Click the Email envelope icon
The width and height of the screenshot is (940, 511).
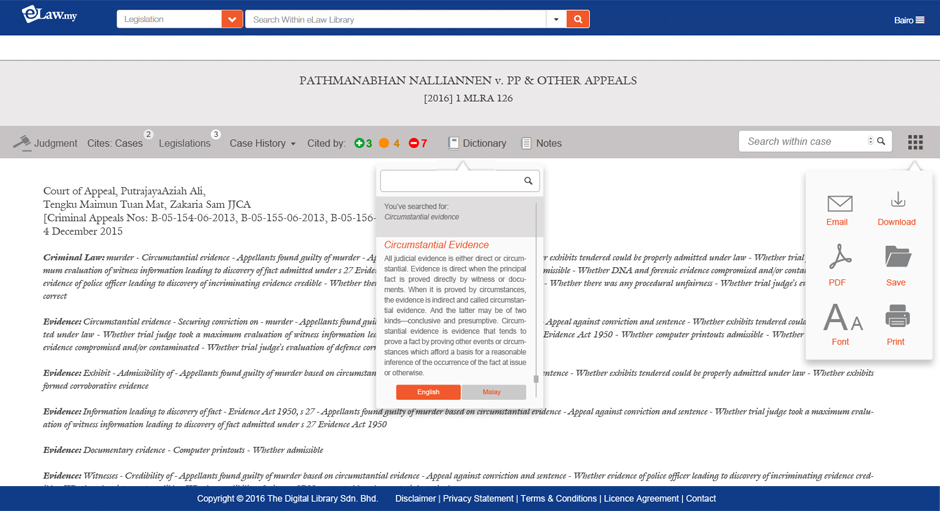pos(838,203)
